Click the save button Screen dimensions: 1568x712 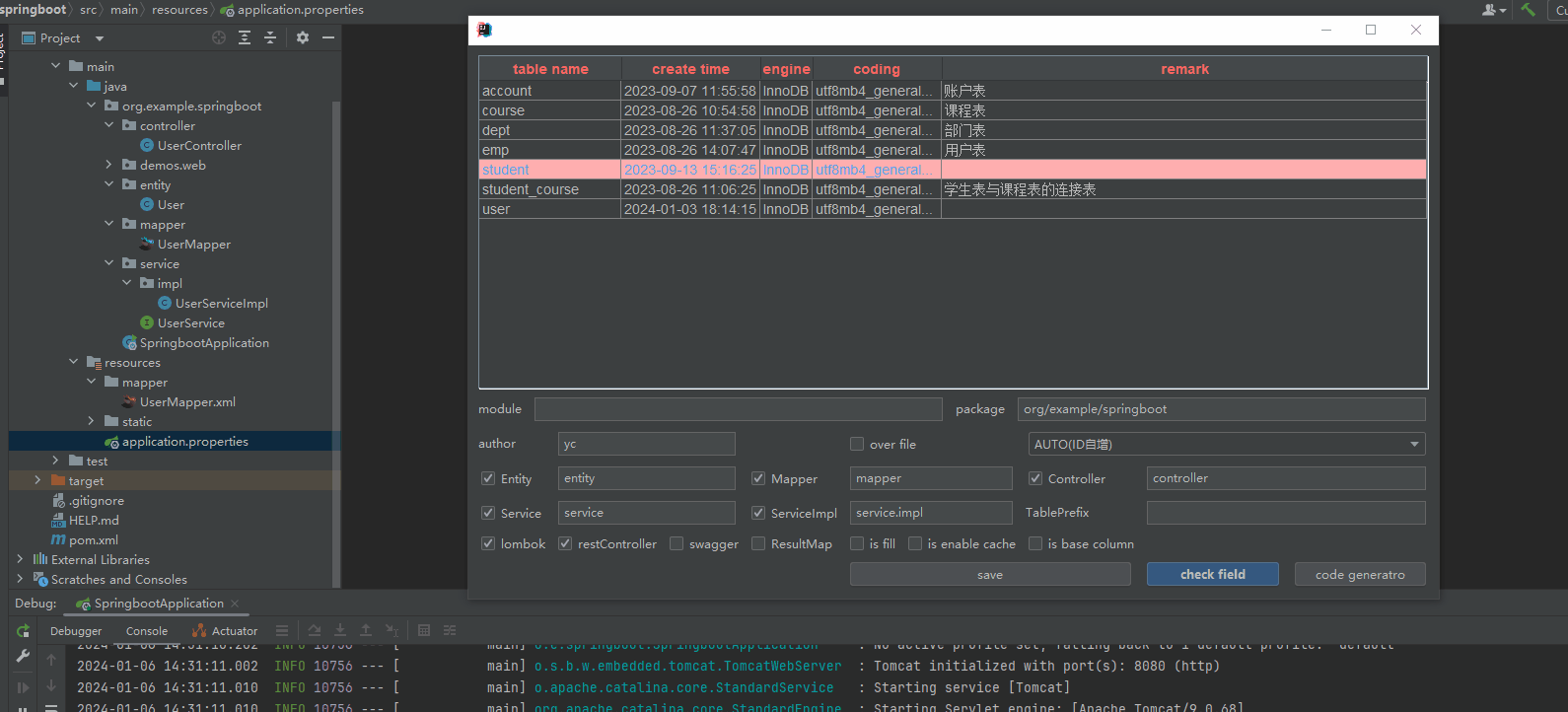tap(989, 575)
